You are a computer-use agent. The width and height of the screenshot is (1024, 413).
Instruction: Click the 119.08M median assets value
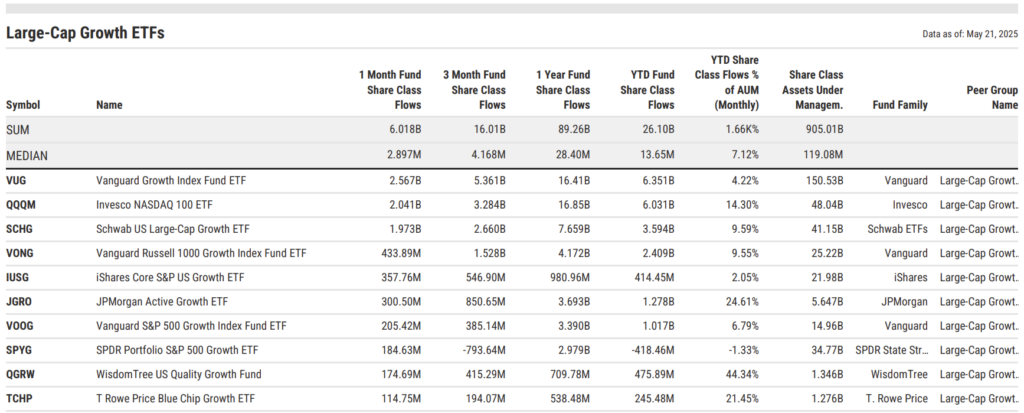(825, 156)
